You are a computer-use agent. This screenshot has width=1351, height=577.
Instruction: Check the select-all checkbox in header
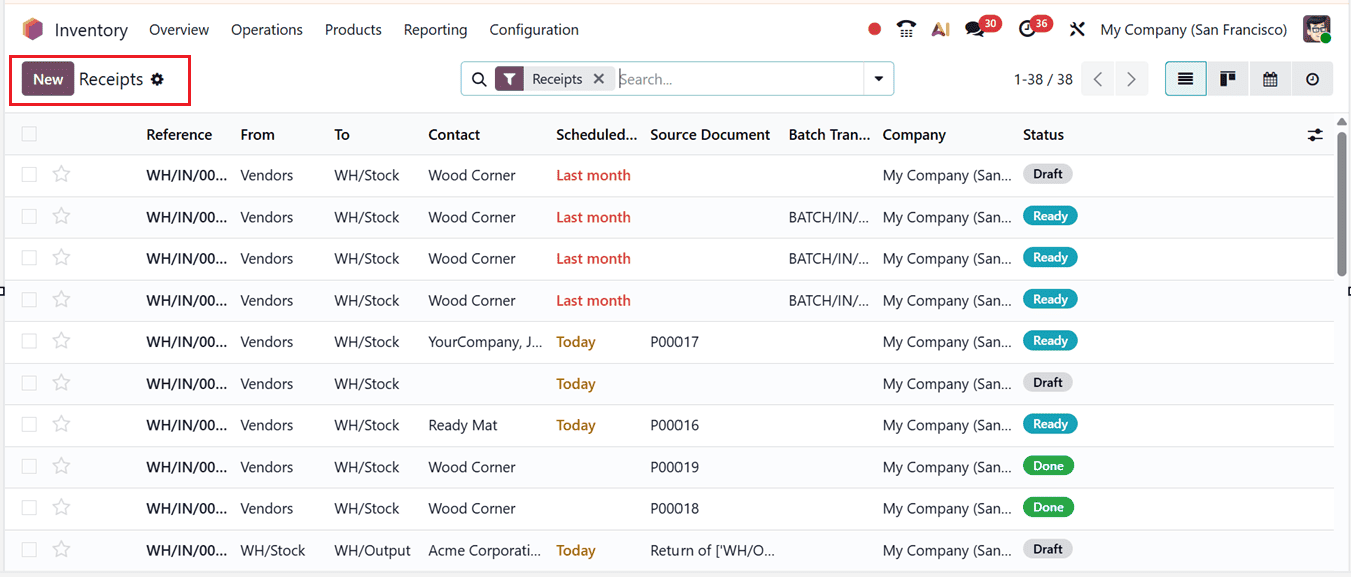click(x=29, y=133)
